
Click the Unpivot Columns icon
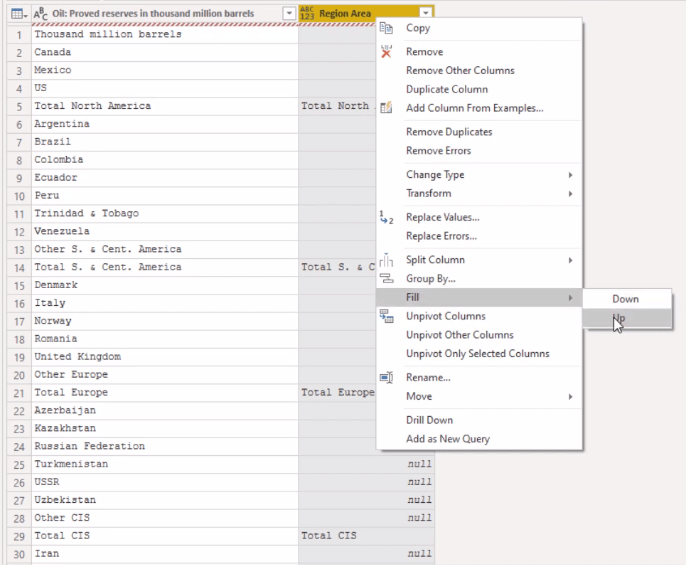[x=386, y=316]
